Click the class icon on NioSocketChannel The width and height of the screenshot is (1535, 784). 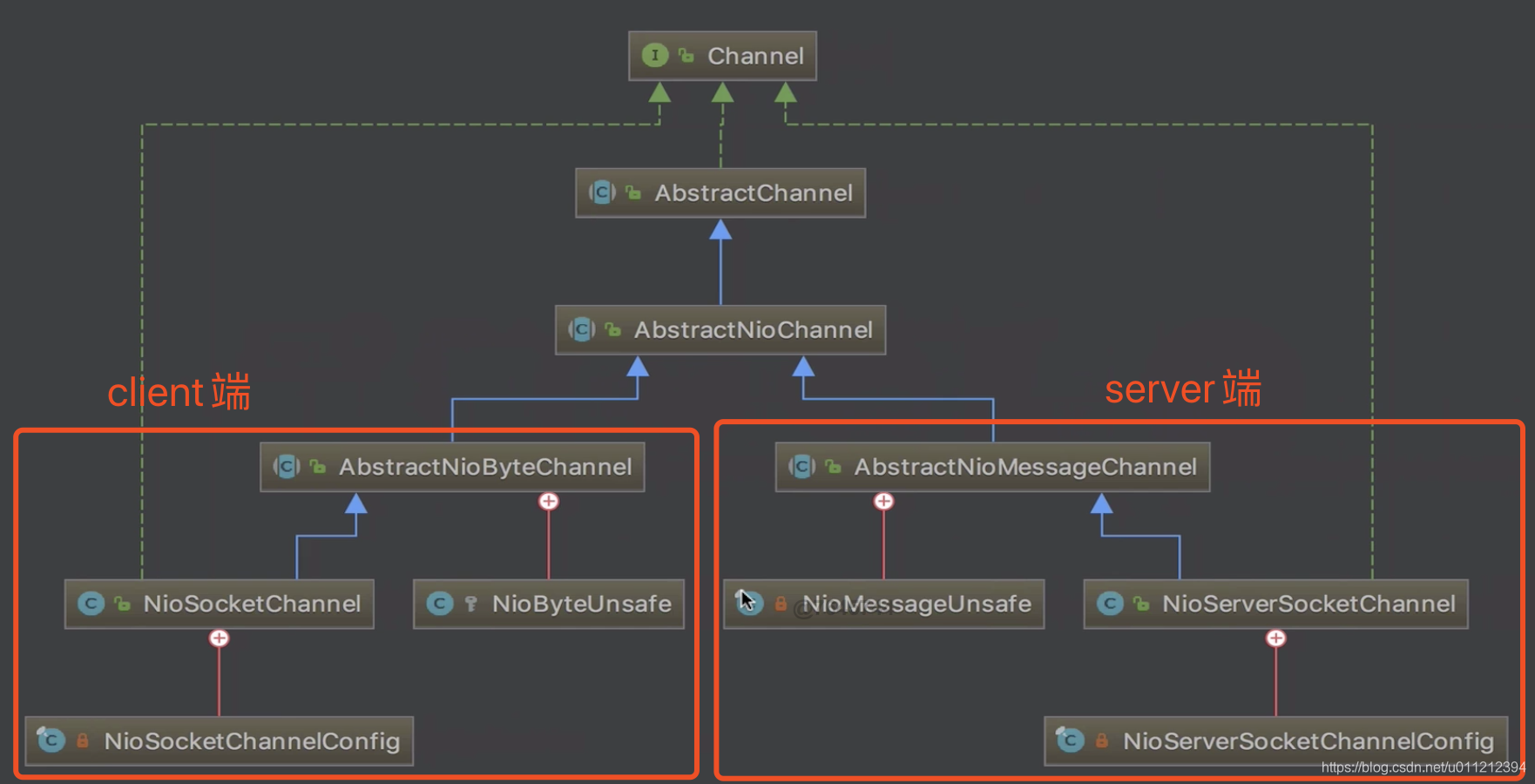(x=91, y=604)
